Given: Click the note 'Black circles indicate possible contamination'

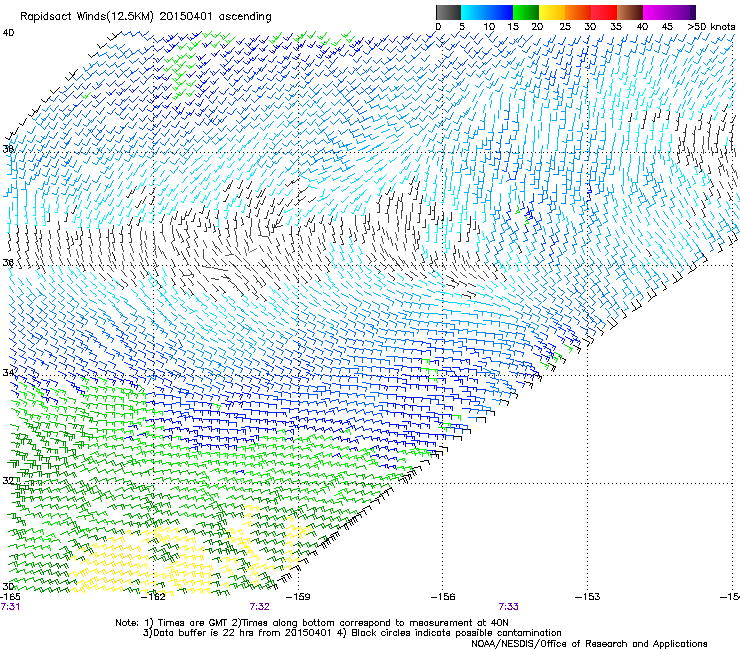Looking at the screenshot, I should pos(456,633).
